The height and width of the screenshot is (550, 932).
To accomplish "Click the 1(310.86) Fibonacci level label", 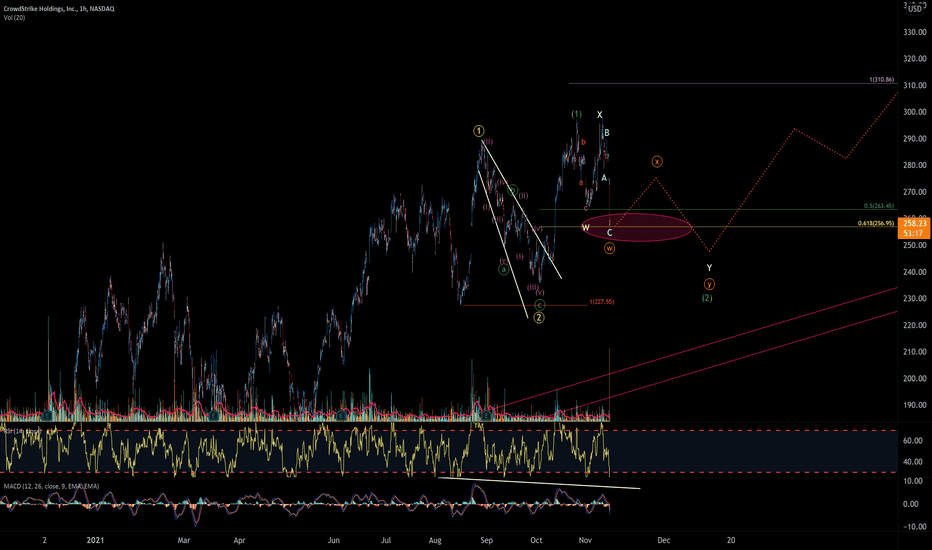I will click(x=881, y=80).
